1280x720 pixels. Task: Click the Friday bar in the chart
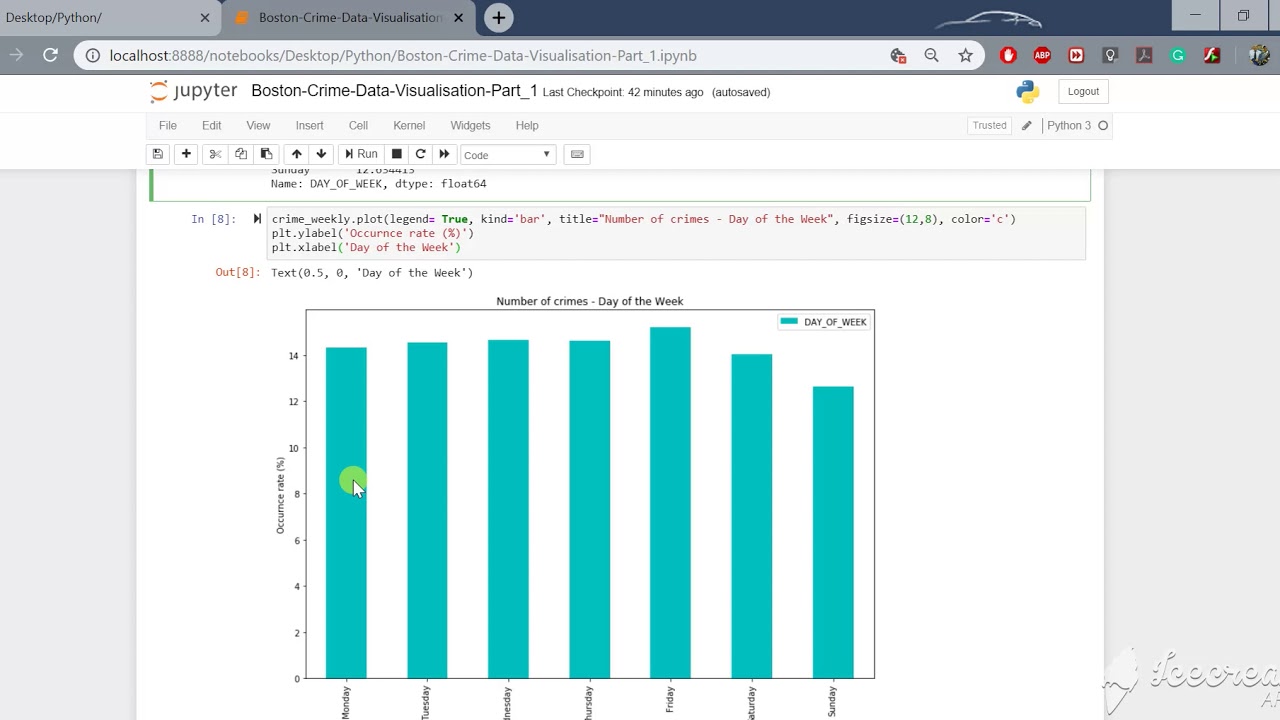[670, 503]
